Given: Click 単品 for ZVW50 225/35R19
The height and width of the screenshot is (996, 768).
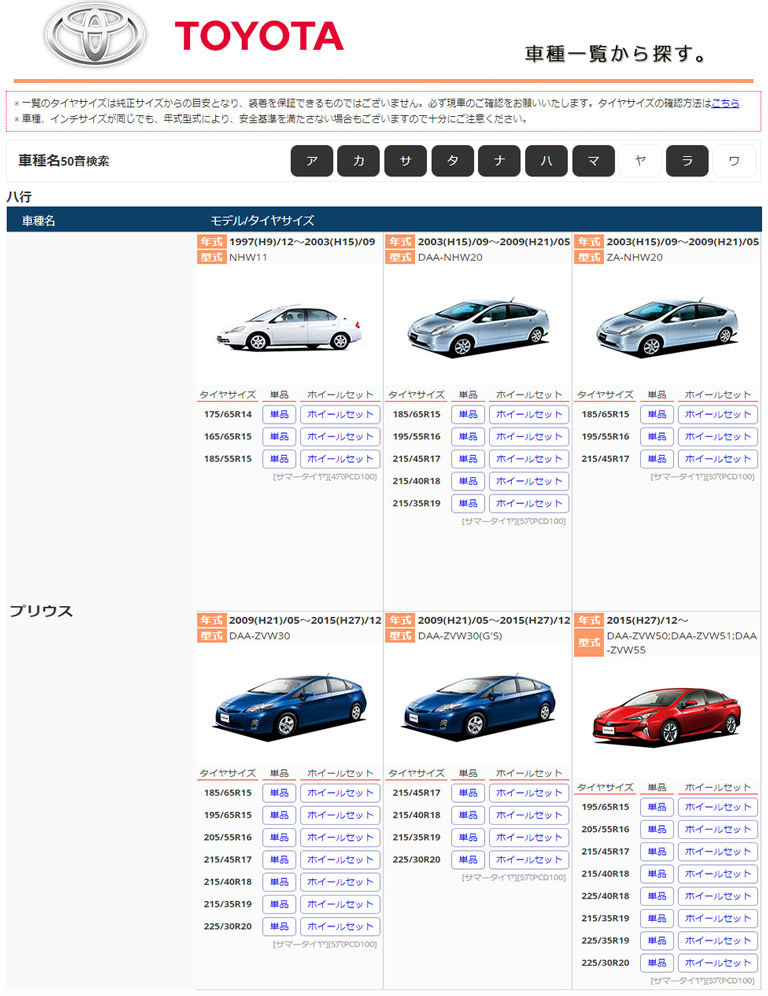Looking at the screenshot, I should [657, 940].
